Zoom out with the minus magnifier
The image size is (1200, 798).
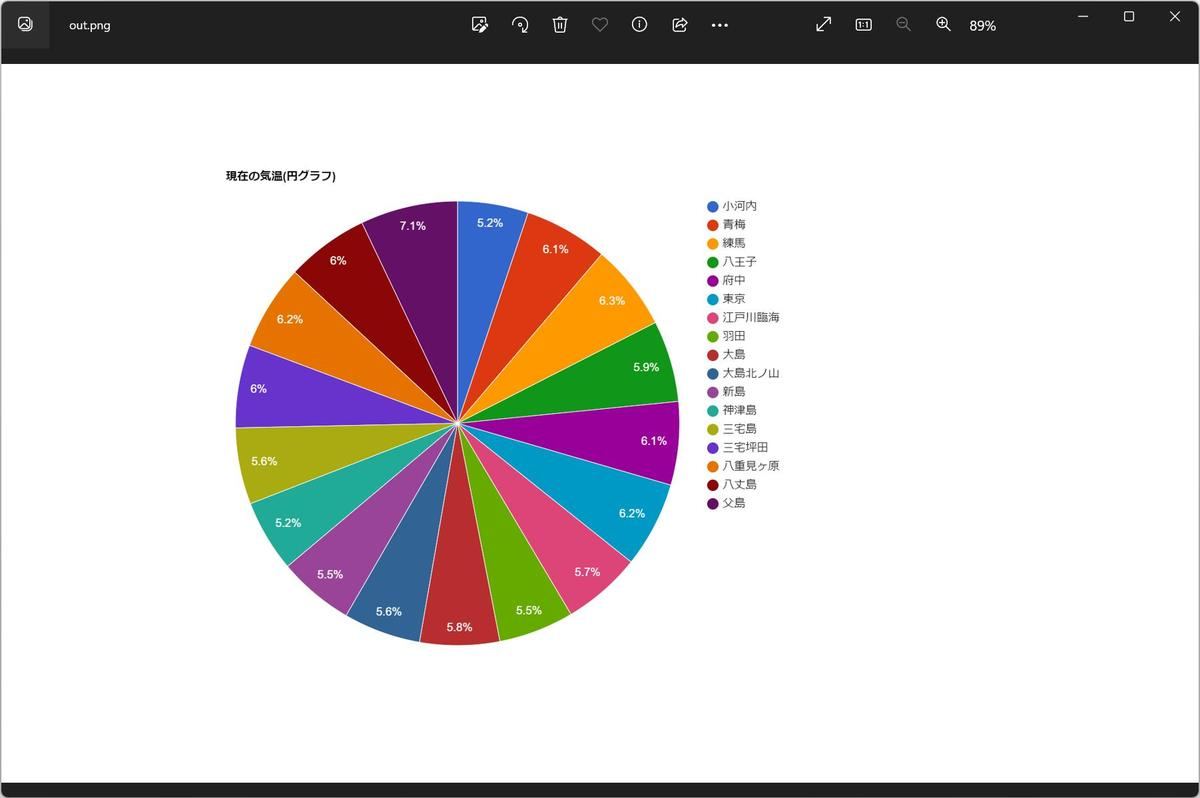click(x=903, y=24)
